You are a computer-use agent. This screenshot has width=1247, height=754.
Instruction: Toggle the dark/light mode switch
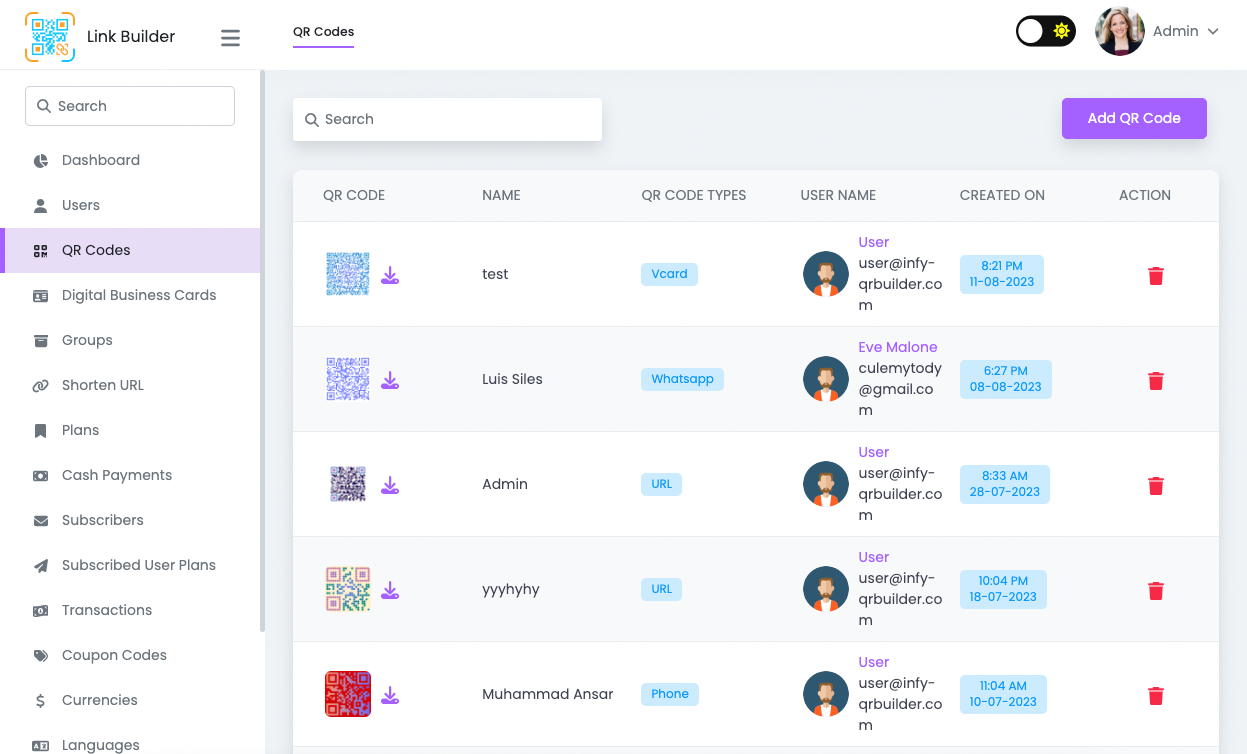1045,31
